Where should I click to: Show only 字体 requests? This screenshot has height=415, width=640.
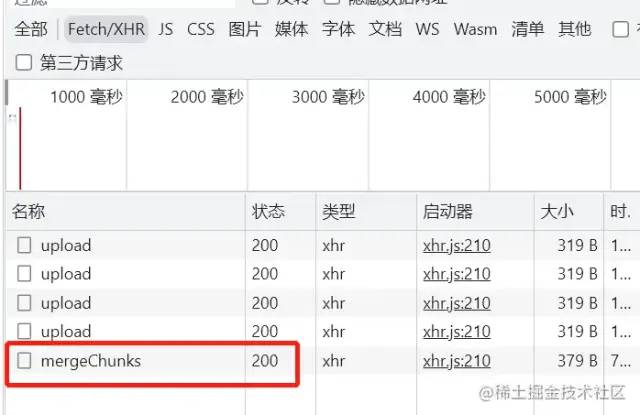click(338, 29)
